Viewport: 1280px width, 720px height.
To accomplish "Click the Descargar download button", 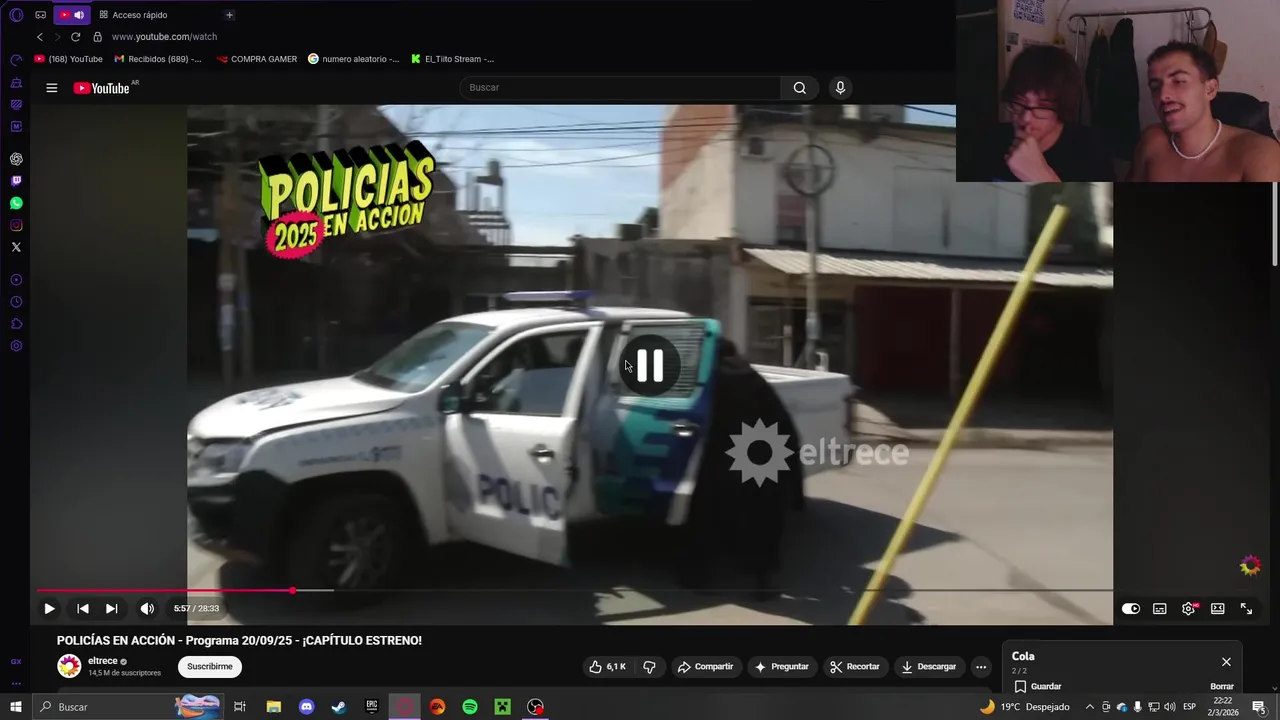I will pos(929,666).
